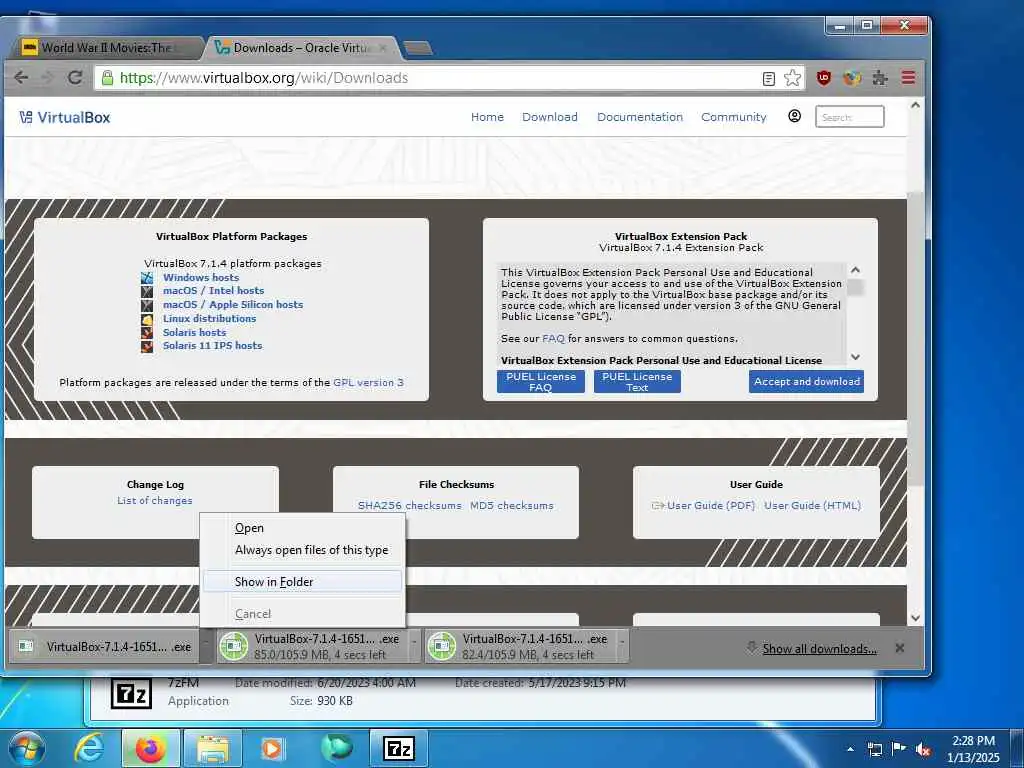Open Windows Explorer folder in the taskbar
The width and height of the screenshot is (1024, 768).
pos(213,748)
